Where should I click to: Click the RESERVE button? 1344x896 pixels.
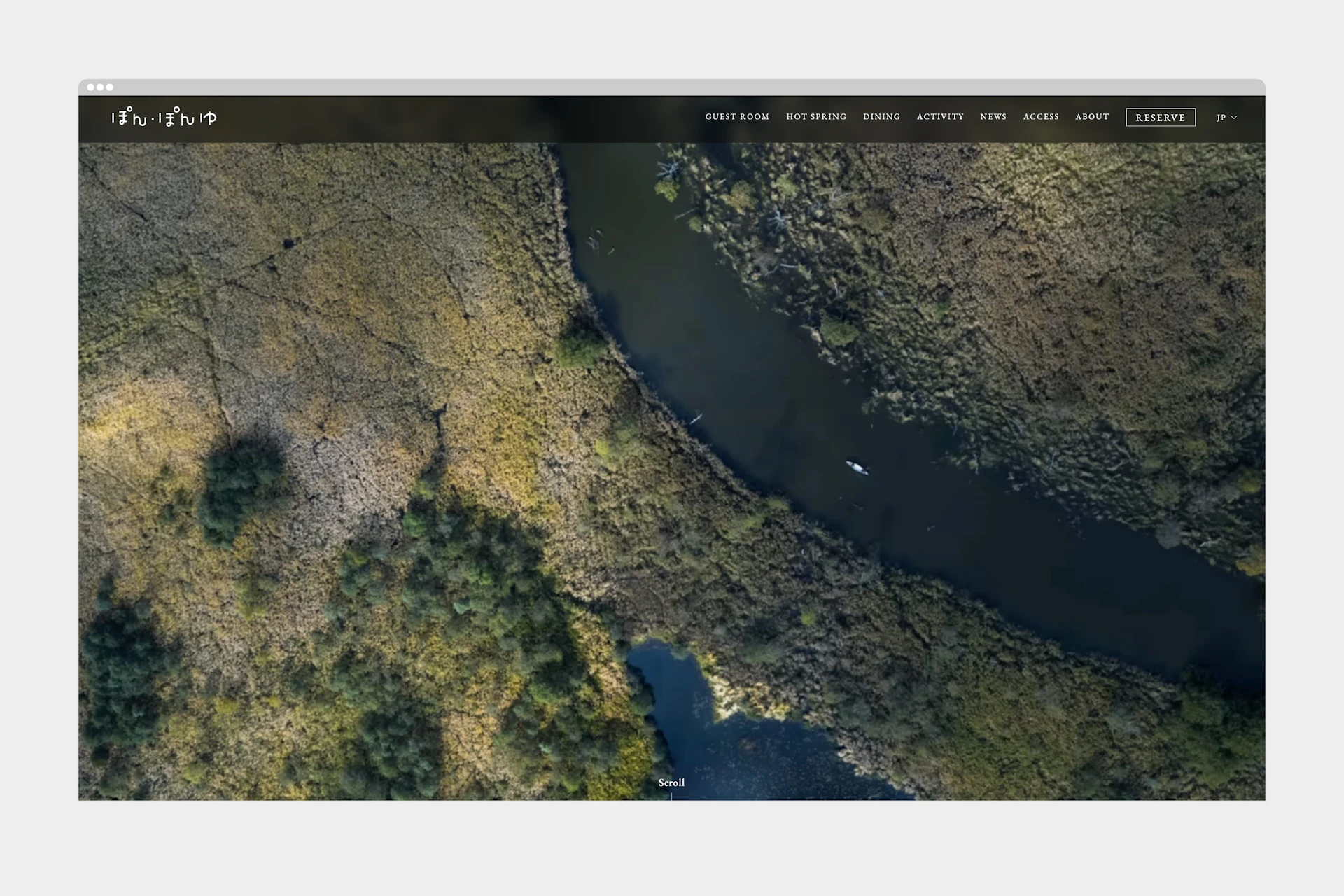pos(1161,118)
